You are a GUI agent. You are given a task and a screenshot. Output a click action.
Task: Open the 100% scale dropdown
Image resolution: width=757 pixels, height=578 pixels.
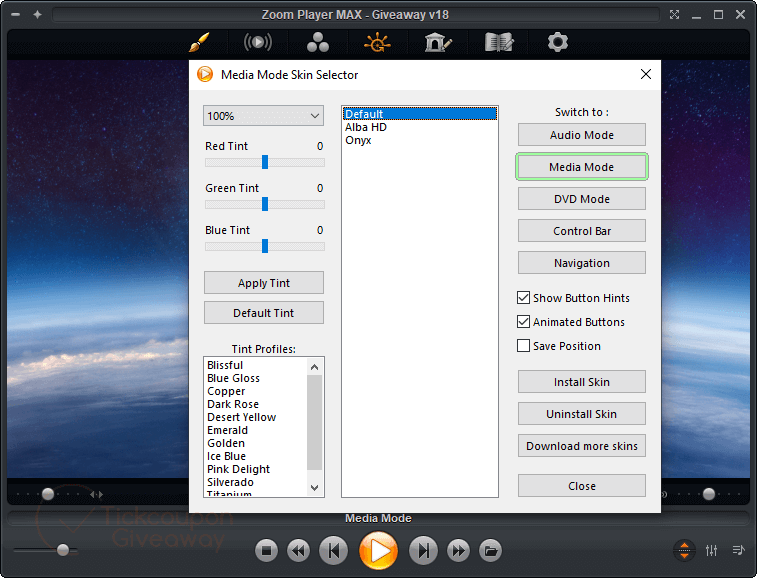coord(264,116)
